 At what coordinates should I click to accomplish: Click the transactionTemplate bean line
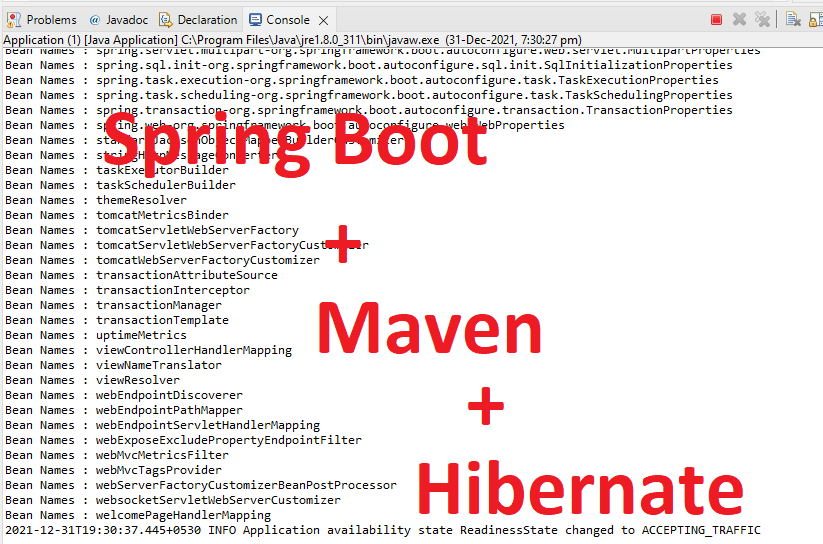pyautogui.click(x=117, y=320)
